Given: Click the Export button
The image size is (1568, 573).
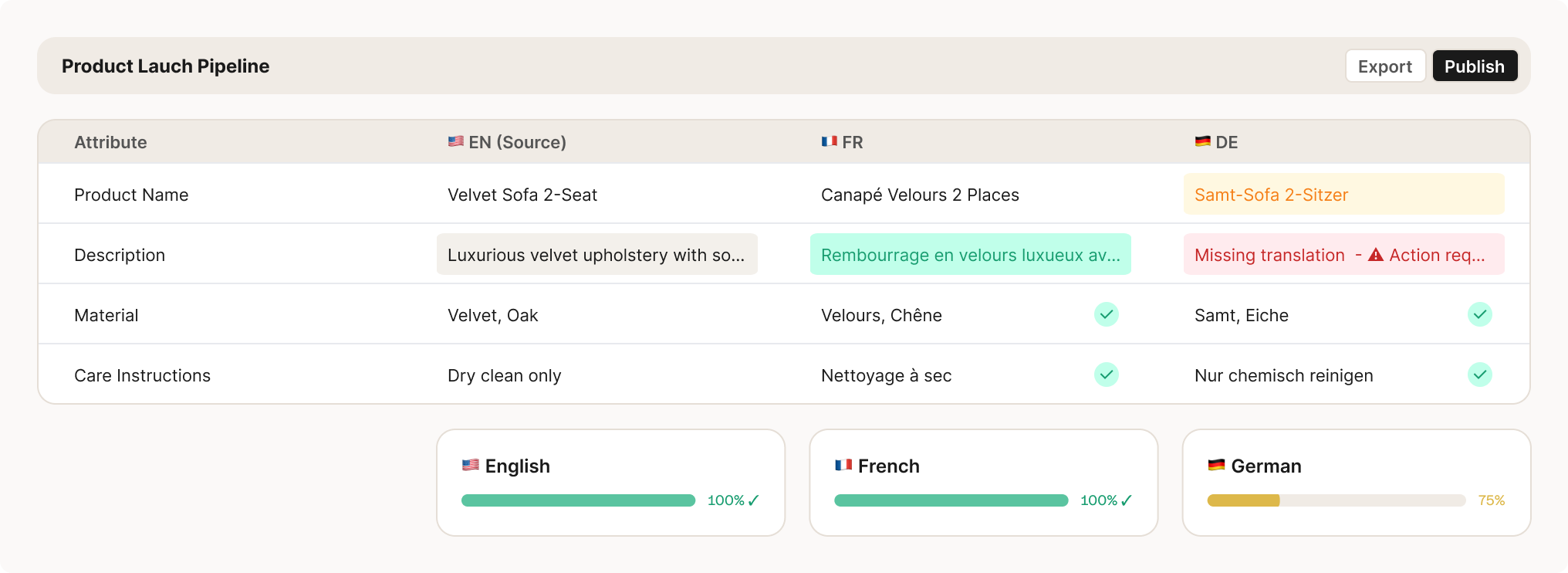Looking at the screenshot, I should click(1384, 66).
